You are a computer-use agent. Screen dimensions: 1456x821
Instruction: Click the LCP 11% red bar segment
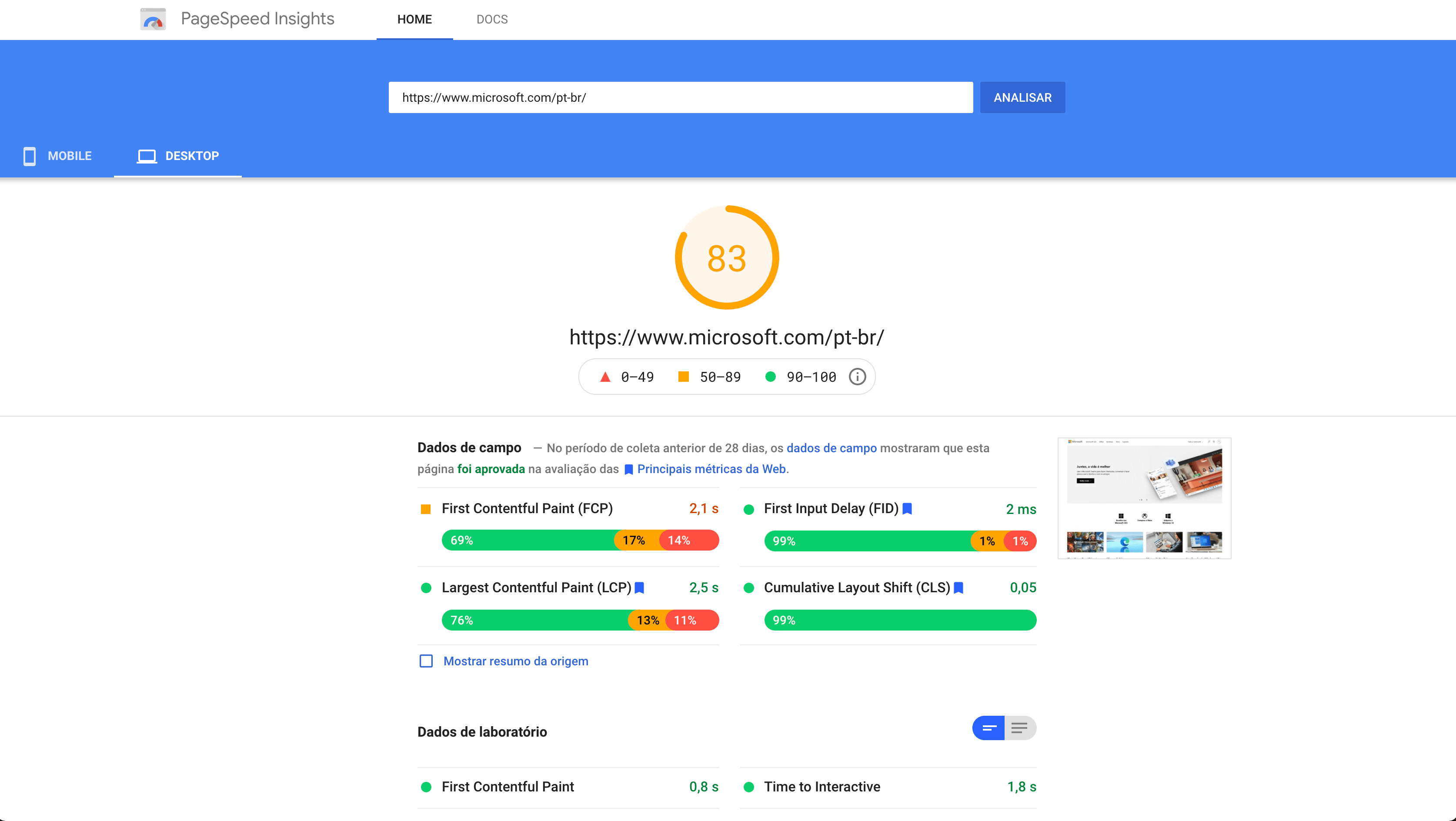tap(692, 620)
